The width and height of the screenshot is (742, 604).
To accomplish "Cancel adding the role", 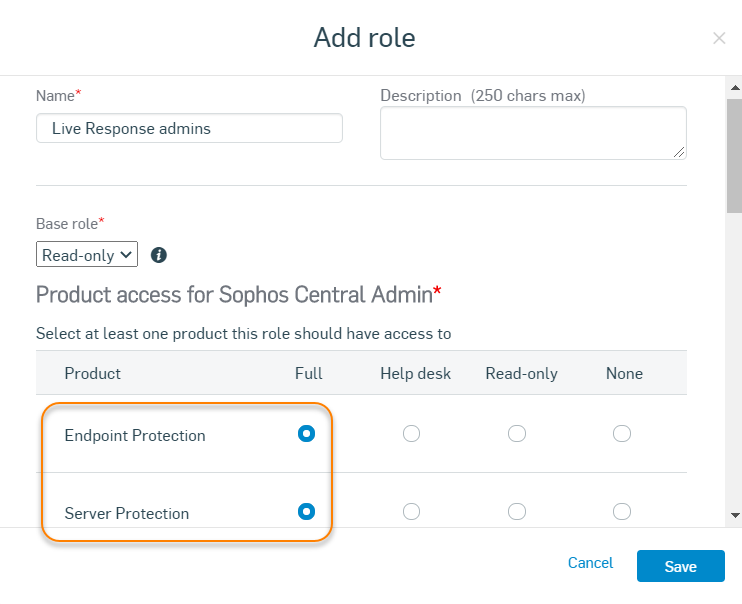I will pyautogui.click(x=590, y=563).
